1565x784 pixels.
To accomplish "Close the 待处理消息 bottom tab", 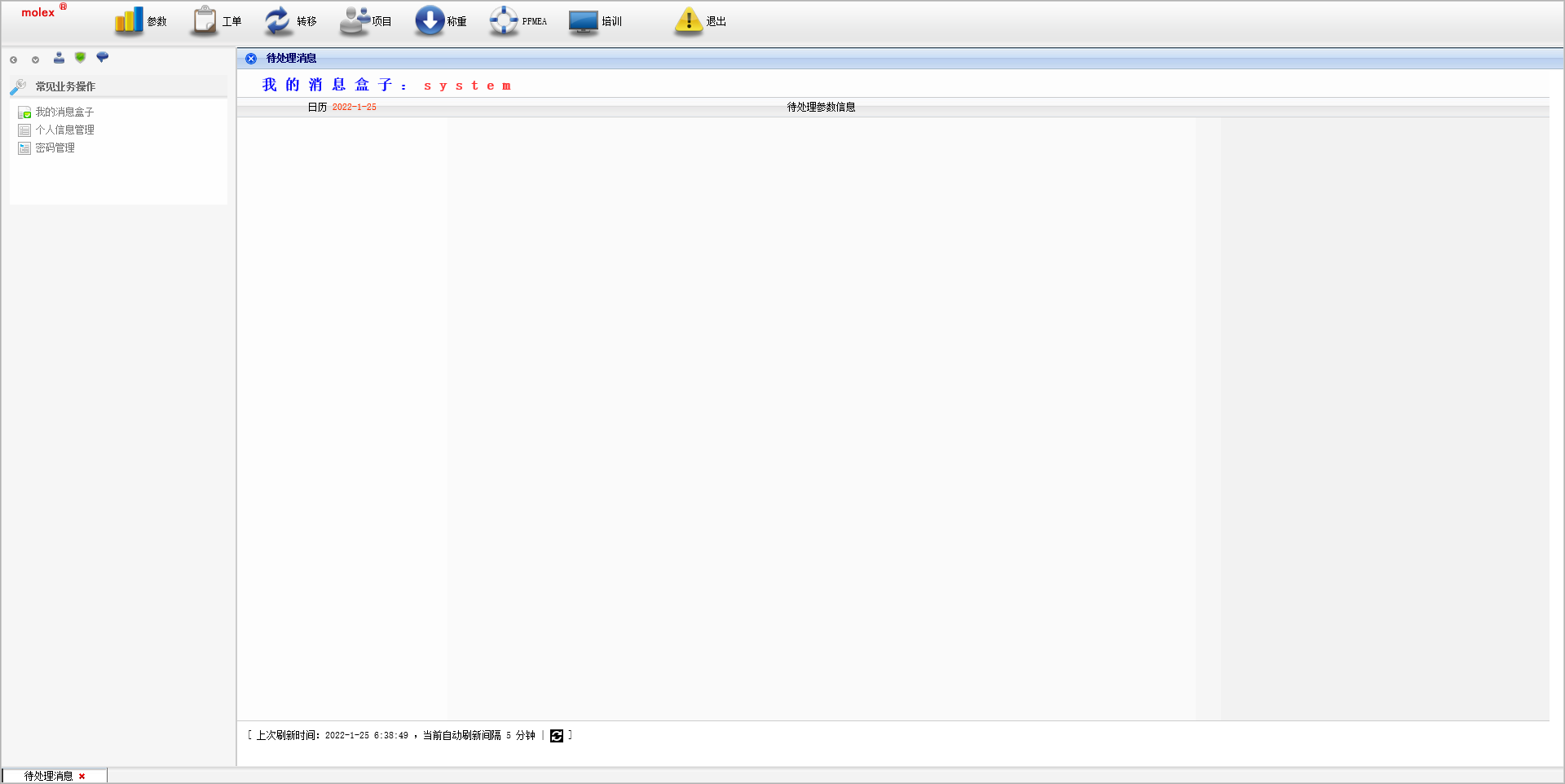I will [x=82, y=777].
